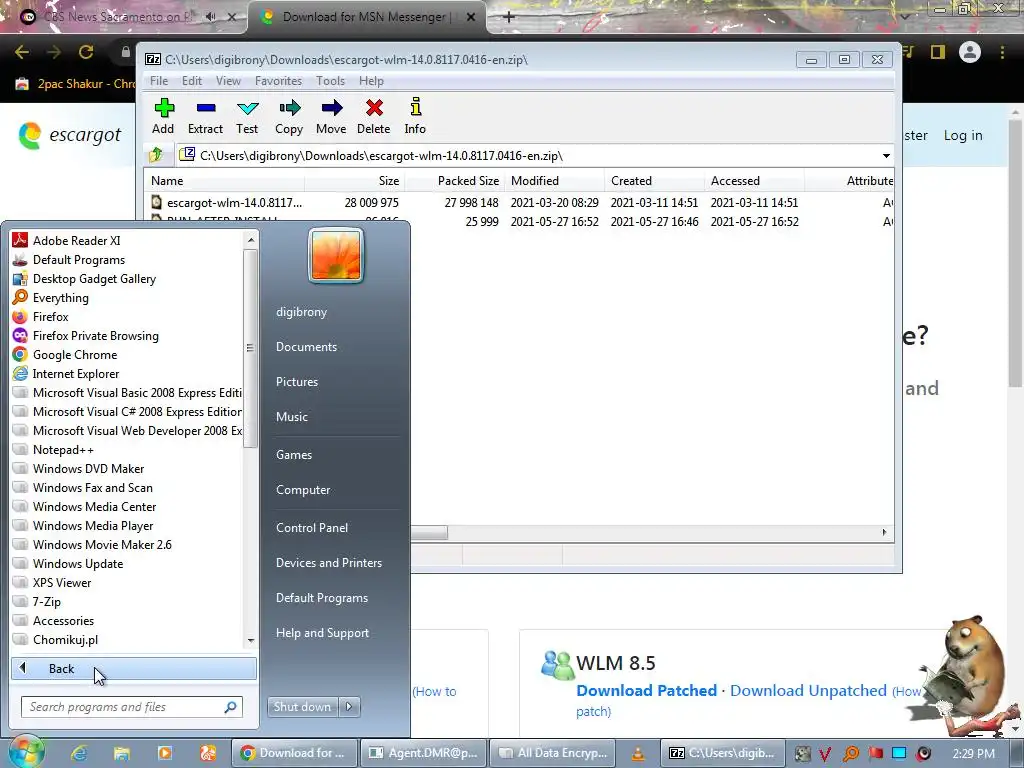Click Back in the Start menu
The width and height of the screenshot is (1024, 768).
coord(134,669)
